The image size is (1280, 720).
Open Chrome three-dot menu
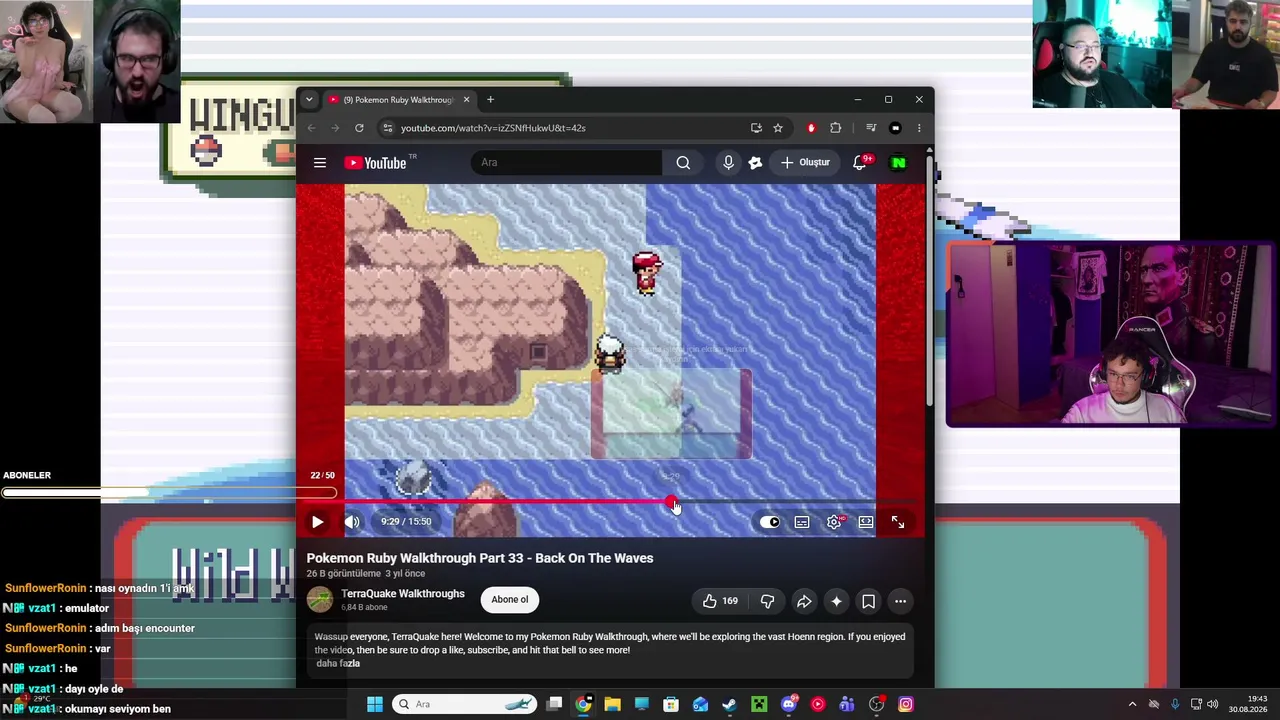919,128
